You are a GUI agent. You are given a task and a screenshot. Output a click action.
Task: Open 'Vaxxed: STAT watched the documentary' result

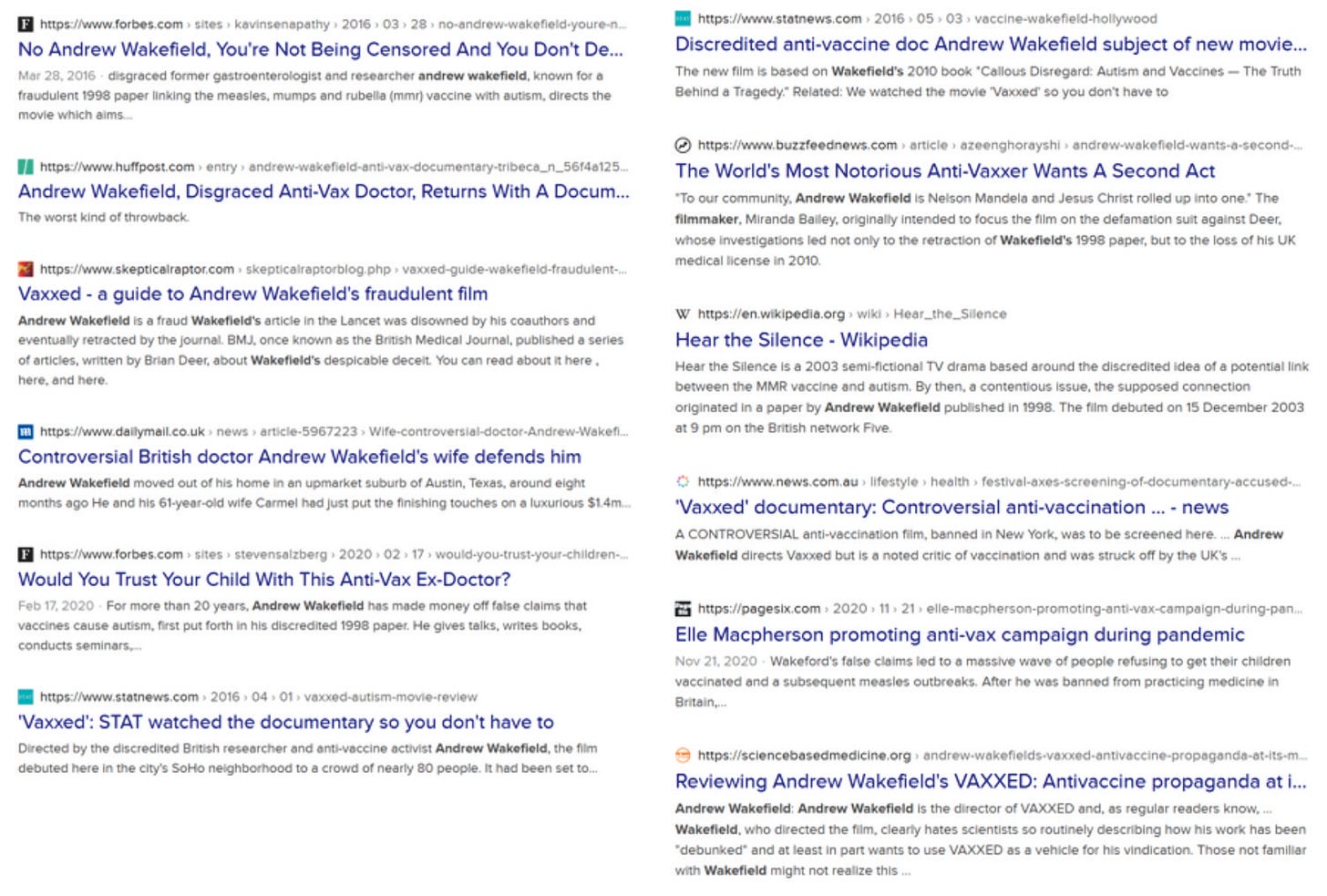[286, 722]
